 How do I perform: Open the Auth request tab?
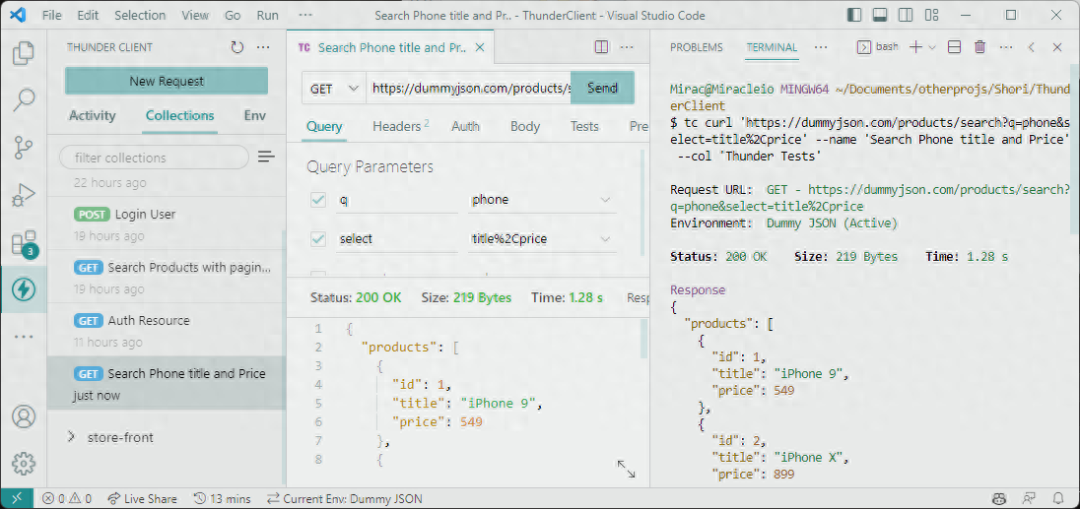pyautogui.click(x=466, y=126)
